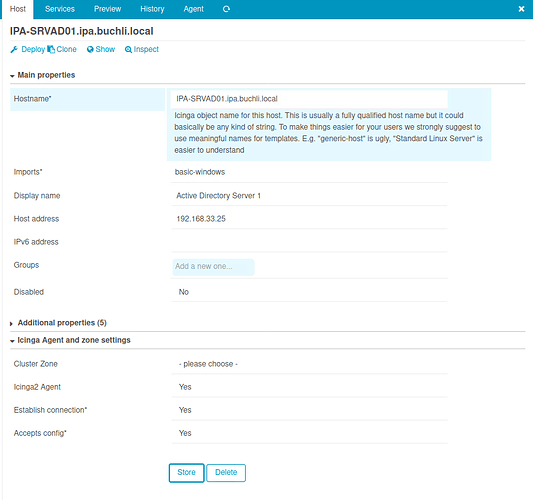This screenshot has width=533, height=500.
Task: Switch to the Agent tab
Action: (x=193, y=9)
